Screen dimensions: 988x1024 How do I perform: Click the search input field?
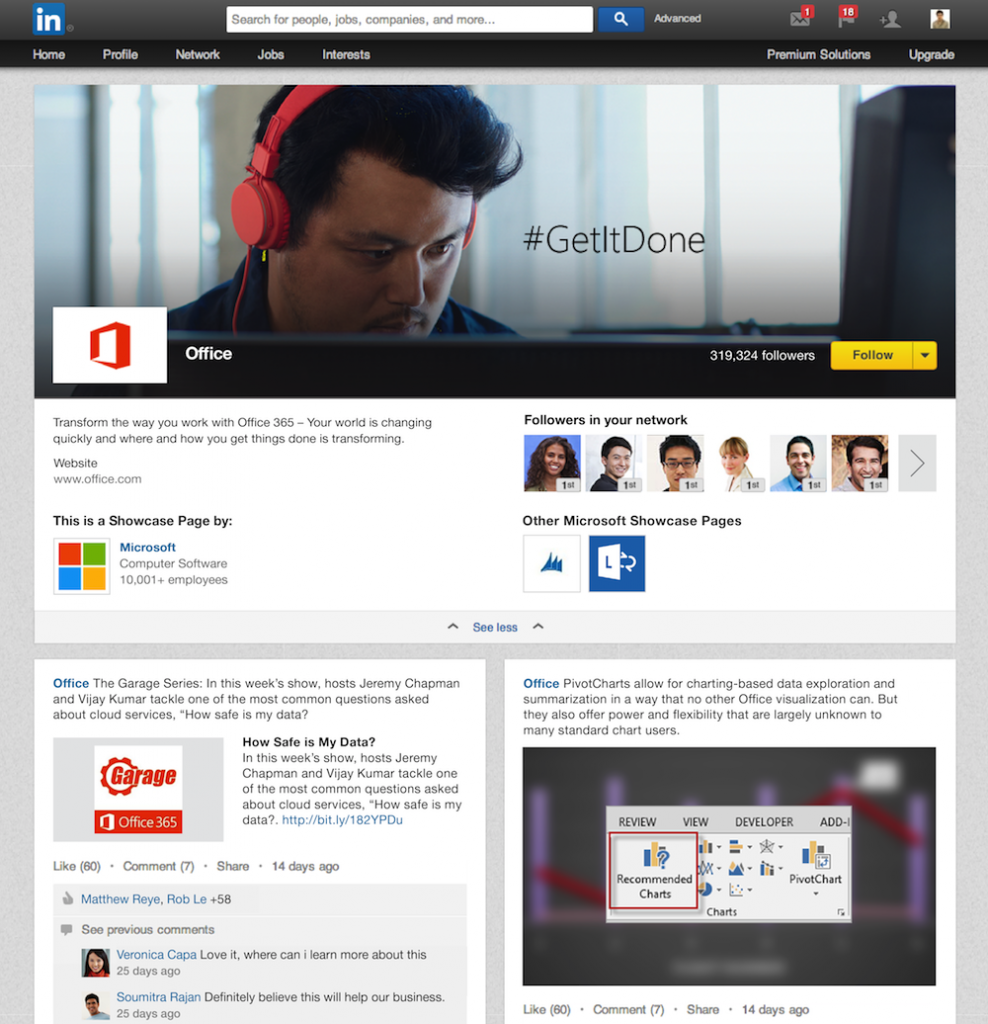[x=408, y=18]
